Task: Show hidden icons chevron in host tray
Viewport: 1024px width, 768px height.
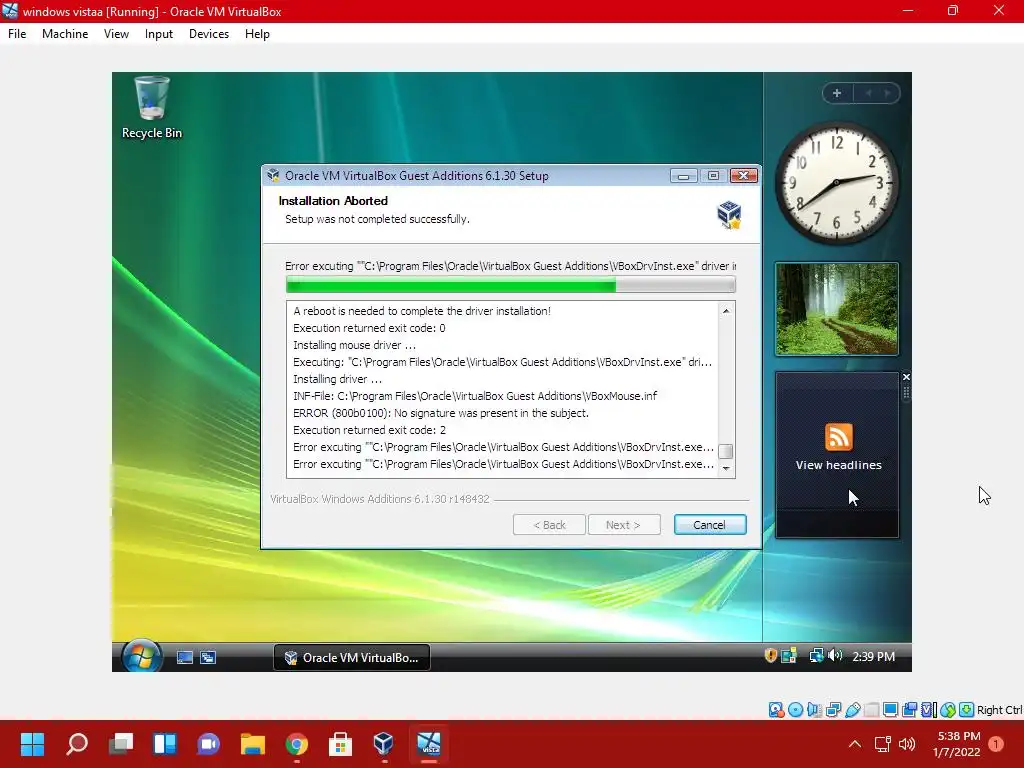Action: coord(854,744)
